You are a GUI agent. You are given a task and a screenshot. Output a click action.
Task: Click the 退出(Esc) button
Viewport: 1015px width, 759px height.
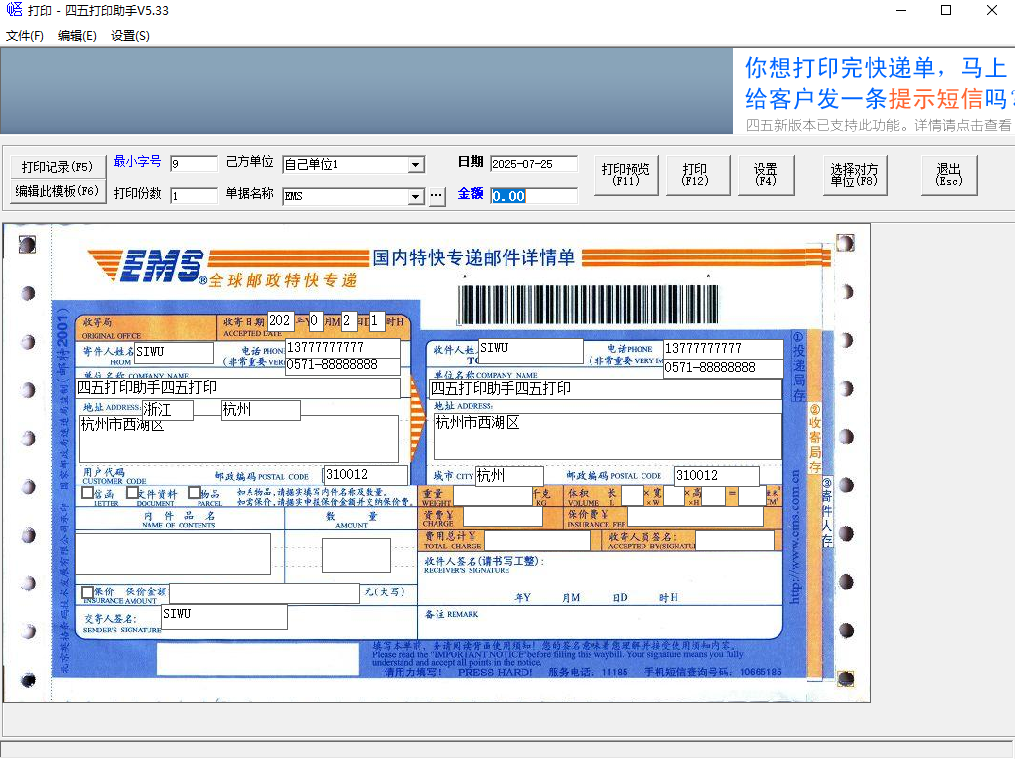click(x=949, y=175)
